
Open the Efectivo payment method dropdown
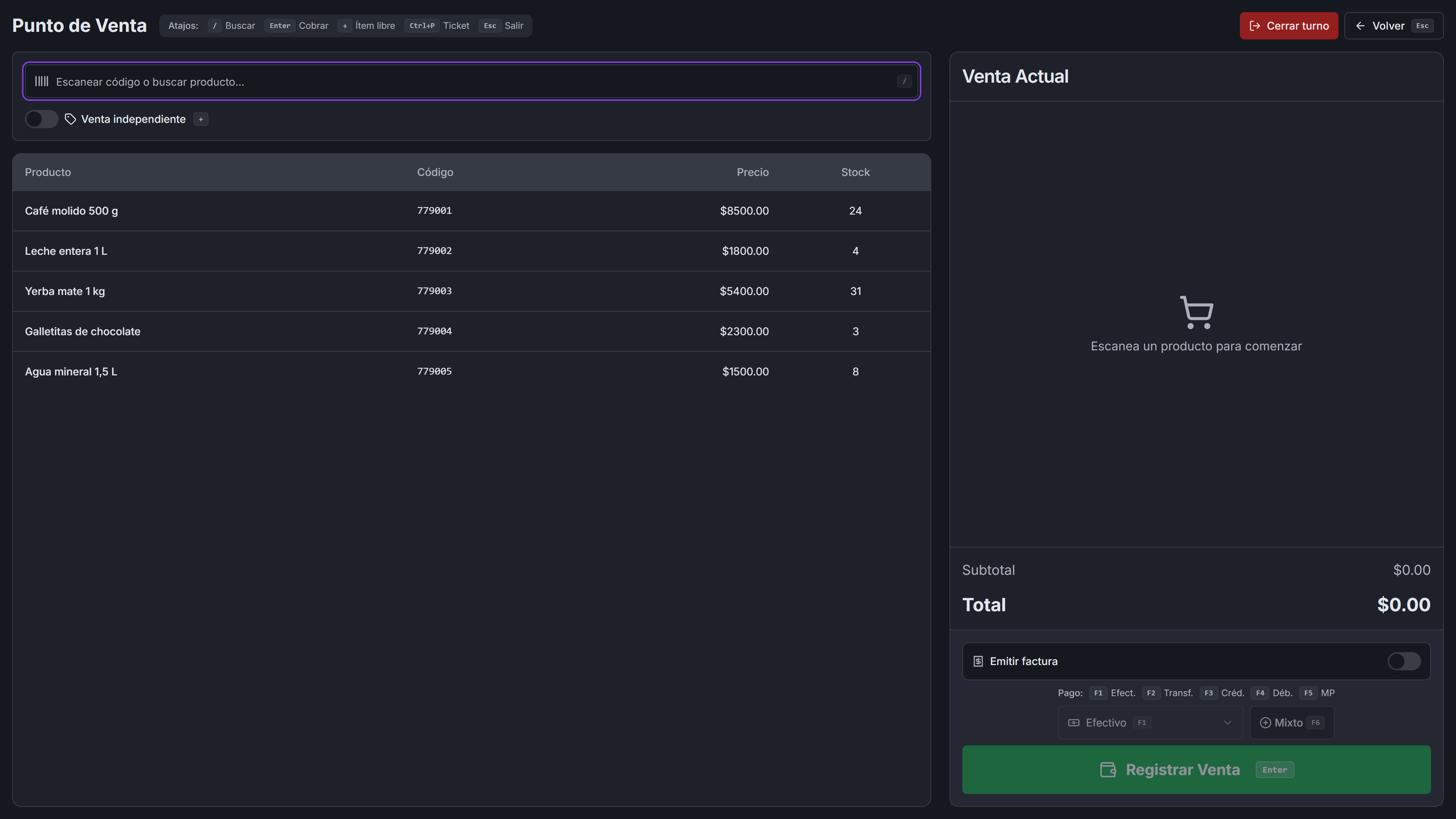point(1150,723)
